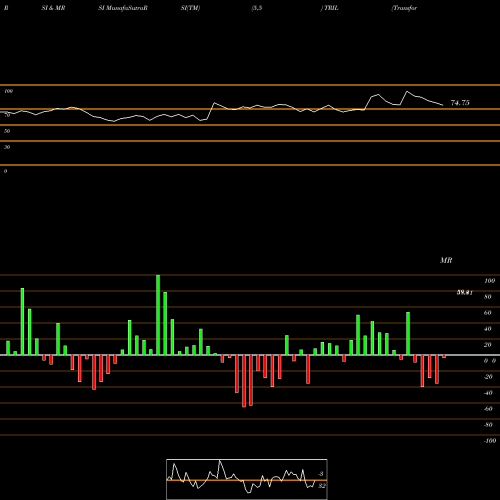Click the current RSI value 74.75
The image size is (500, 500).
[460, 103]
